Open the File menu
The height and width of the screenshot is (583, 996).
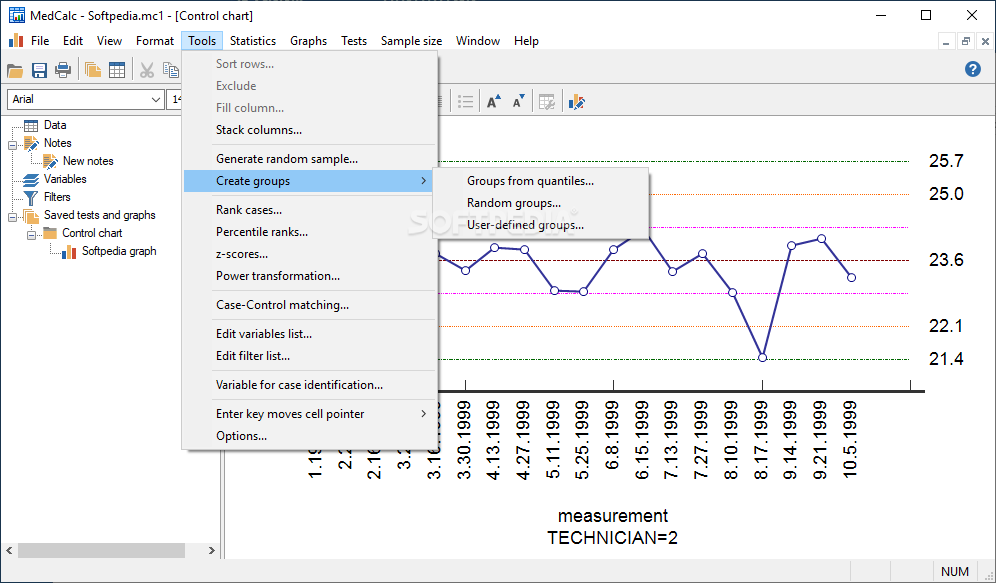coord(40,41)
